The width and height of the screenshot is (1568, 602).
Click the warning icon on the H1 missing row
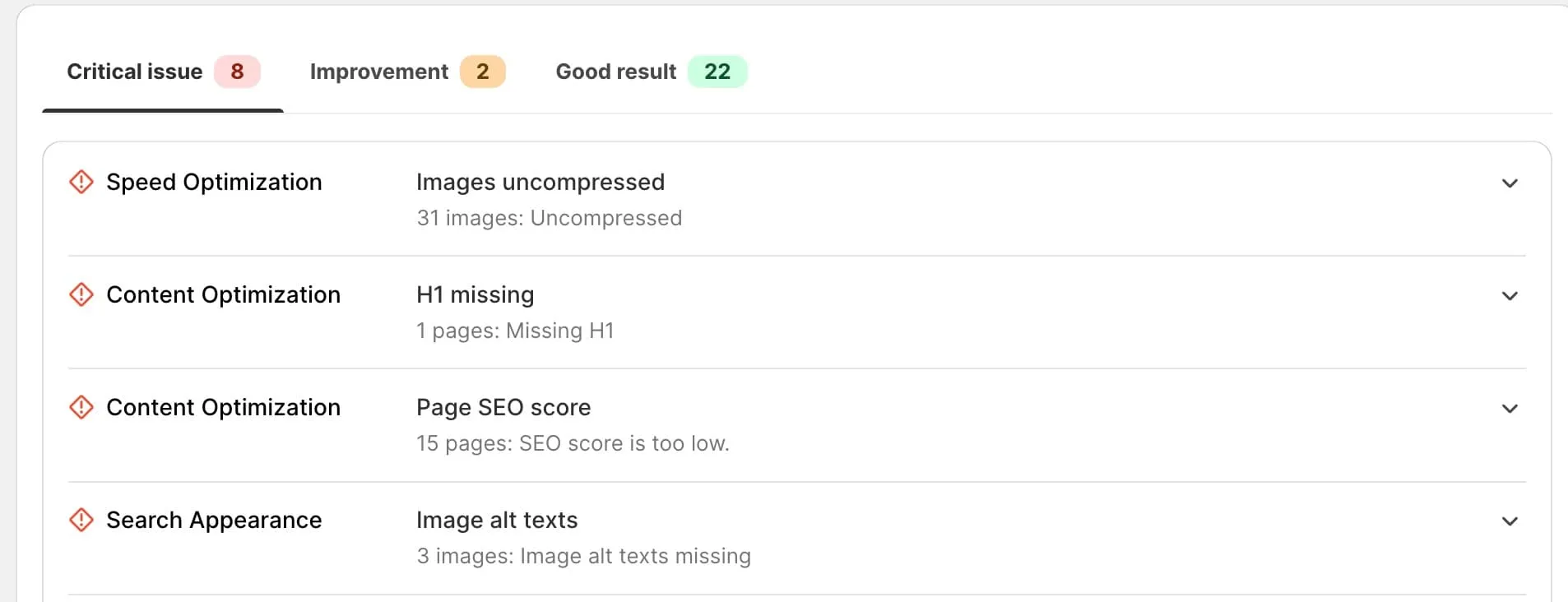tap(81, 294)
